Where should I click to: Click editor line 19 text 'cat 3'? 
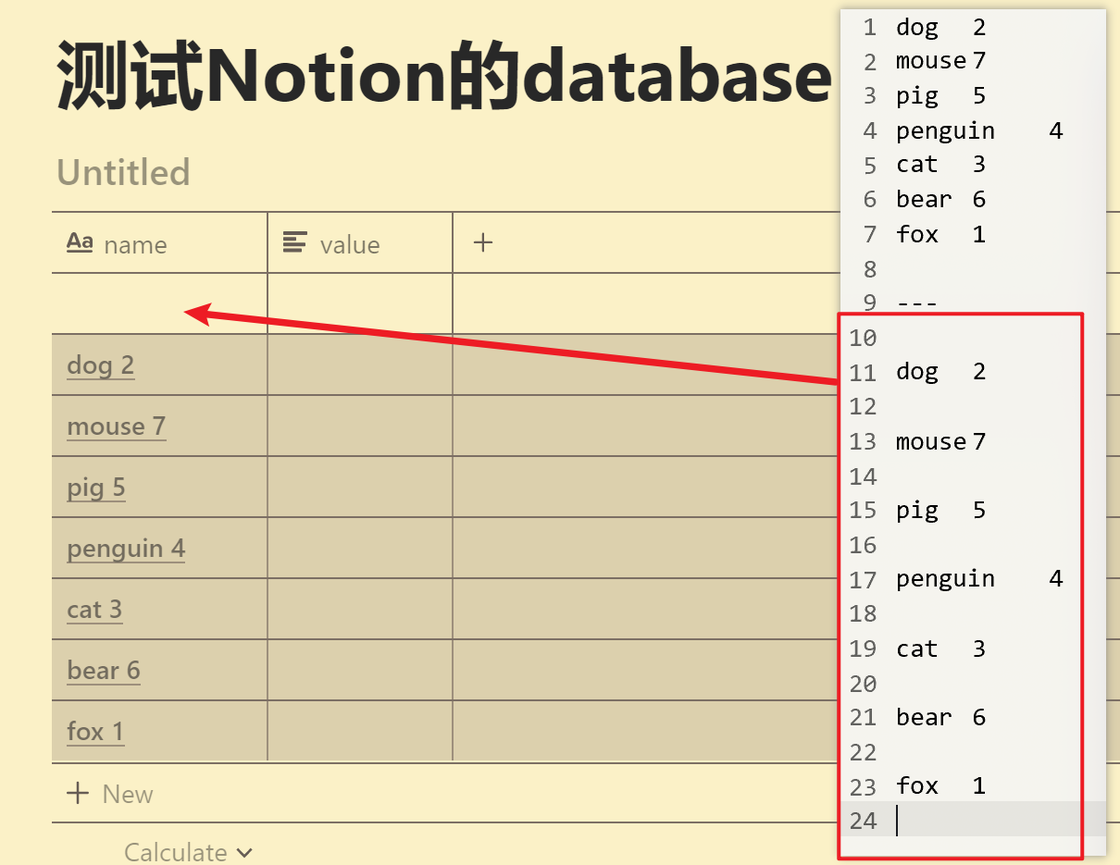(x=941, y=649)
